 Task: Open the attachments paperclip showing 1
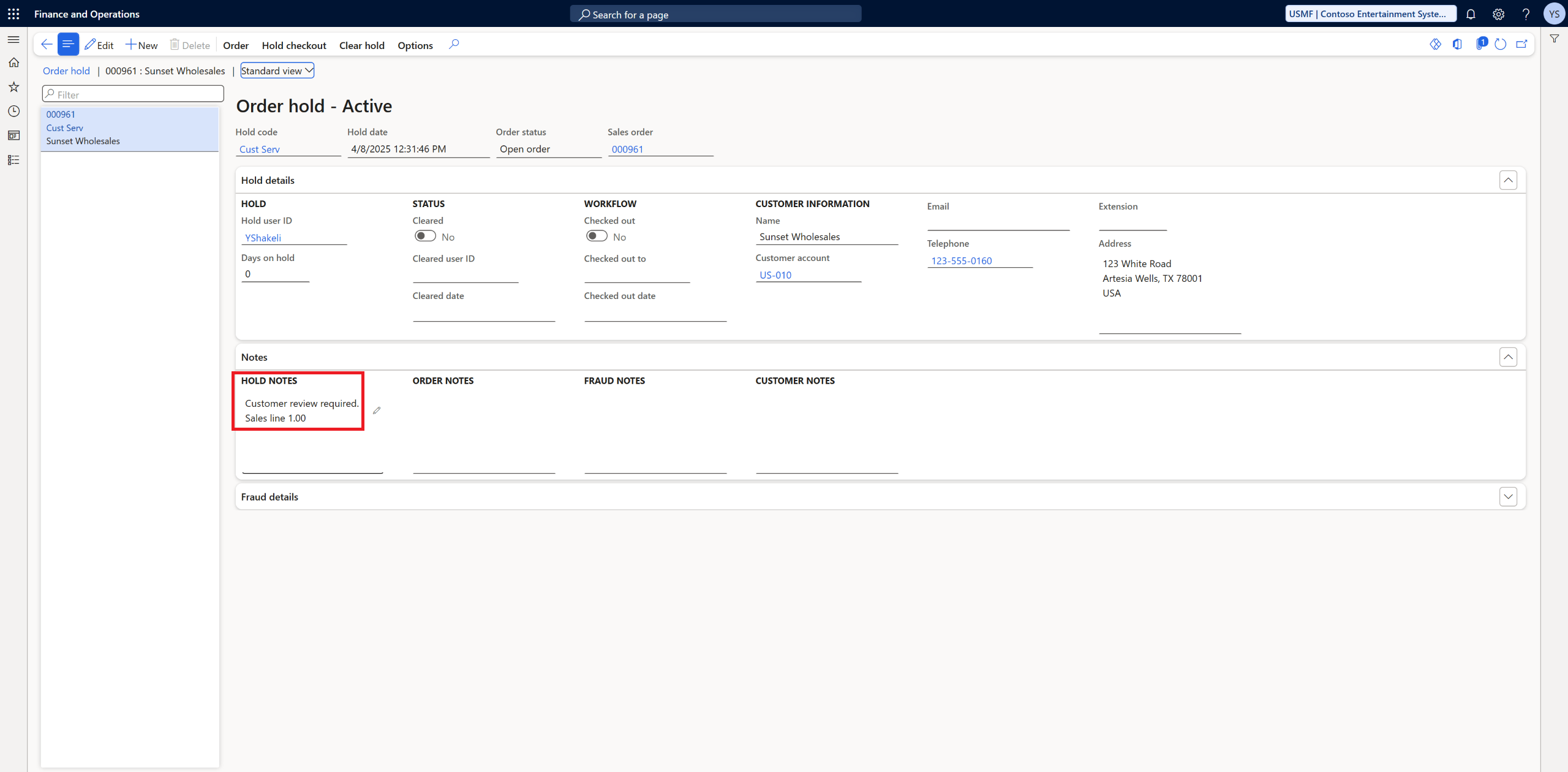[1482, 44]
